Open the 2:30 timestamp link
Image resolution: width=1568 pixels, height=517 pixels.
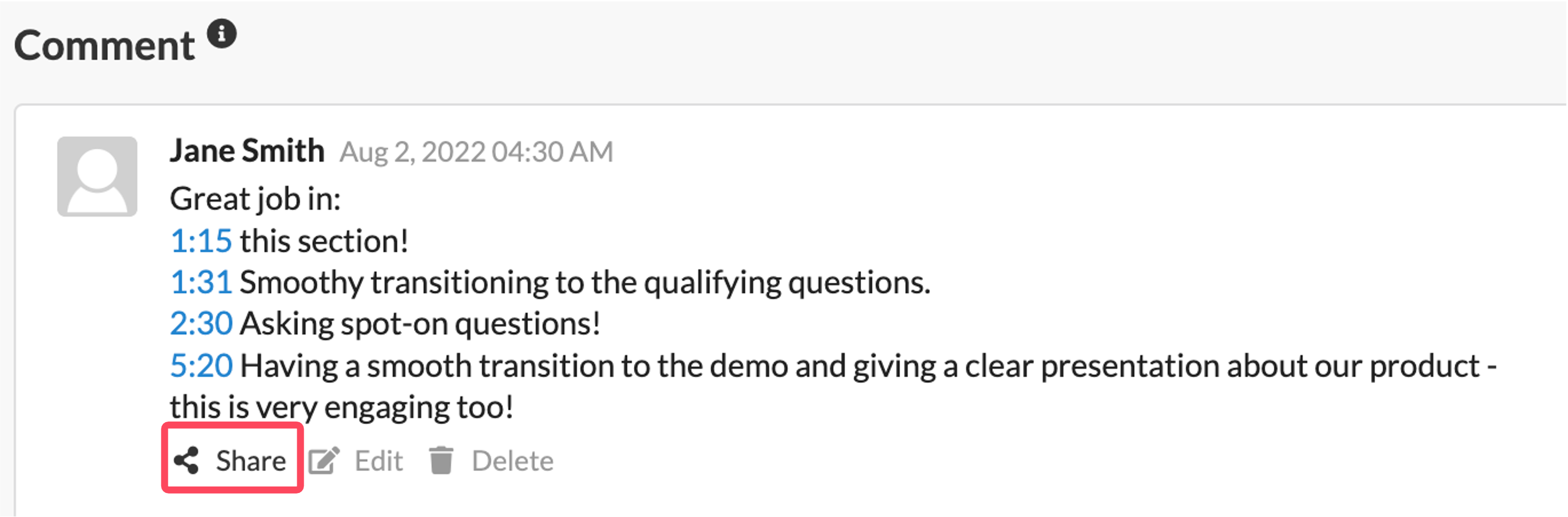tap(201, 323)
